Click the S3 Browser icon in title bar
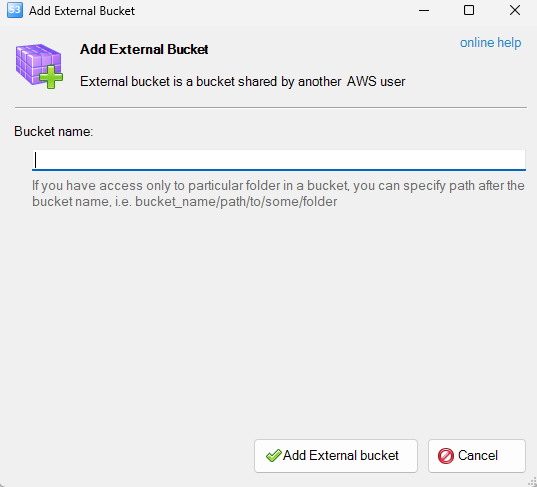The width and height of the screenshot is (537, 487). [15, 10]
